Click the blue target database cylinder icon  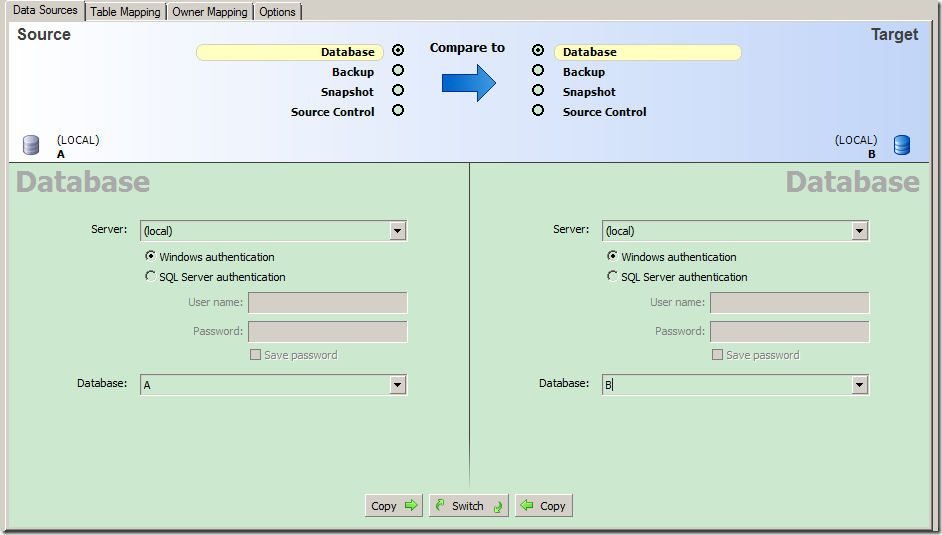902,145
